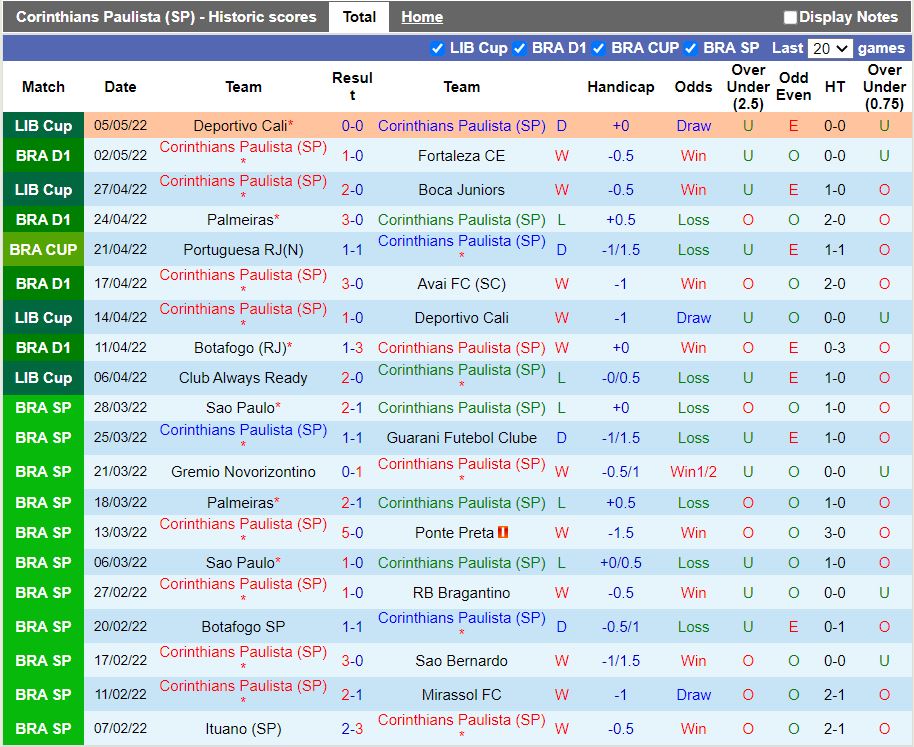Click the 5-0 result against Ponte Preta
This screenshot has height=747, width=914.
[x=352, y=533]
